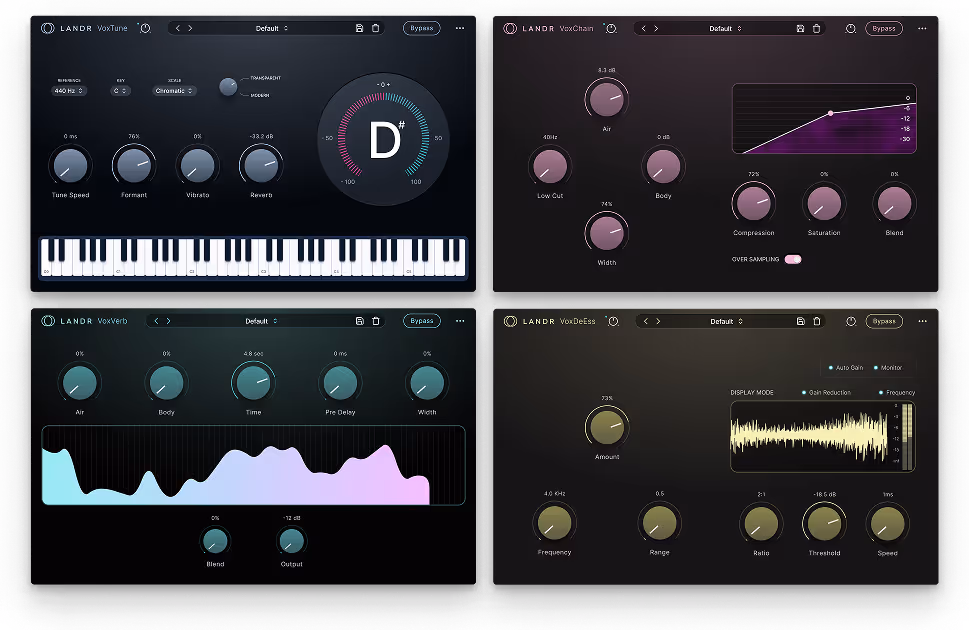The height and width of the screenshot is (630, 969).
Task: Select the Modern mode label in VoxTune
Action: pyautogui.click(x=260, y=95)
